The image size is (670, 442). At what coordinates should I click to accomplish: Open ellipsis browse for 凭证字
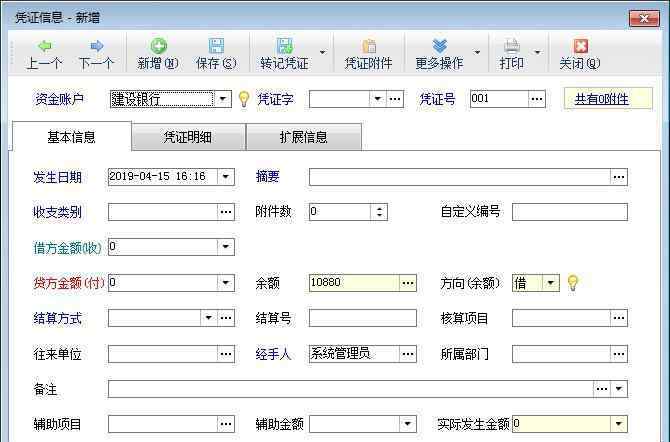coord(395,99)
